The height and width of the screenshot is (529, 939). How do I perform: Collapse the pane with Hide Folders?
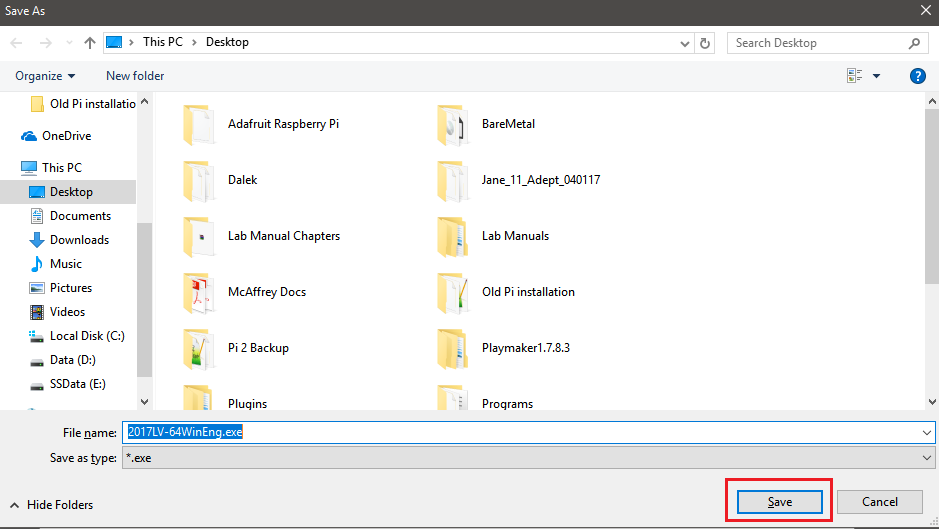point(53,505)
